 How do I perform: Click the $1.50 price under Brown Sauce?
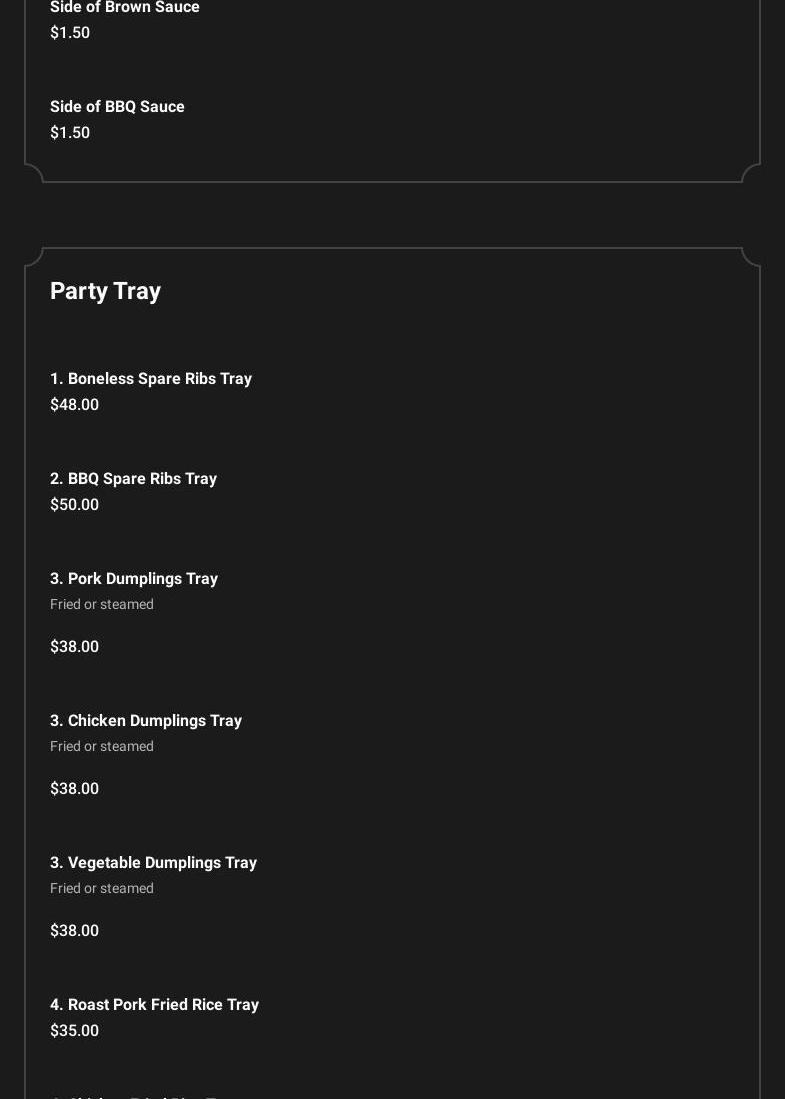coord(70,33)
